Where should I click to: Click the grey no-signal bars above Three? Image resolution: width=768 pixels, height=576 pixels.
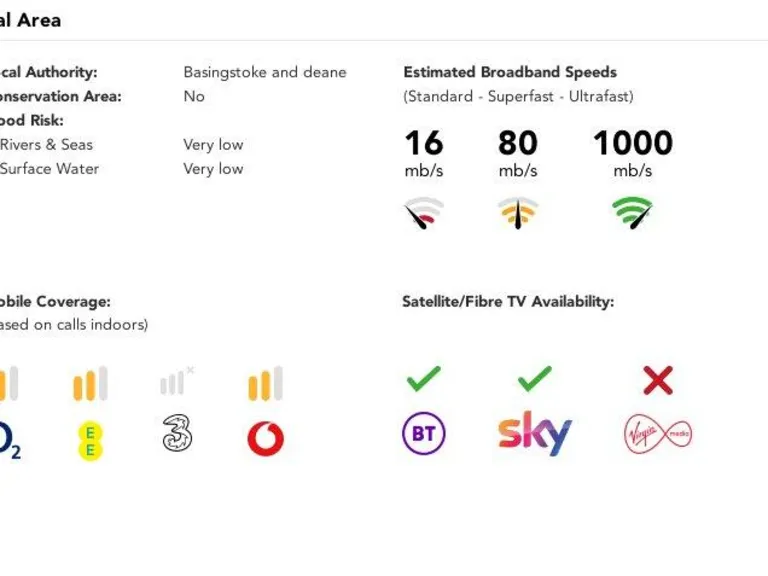tap(177, 381)
